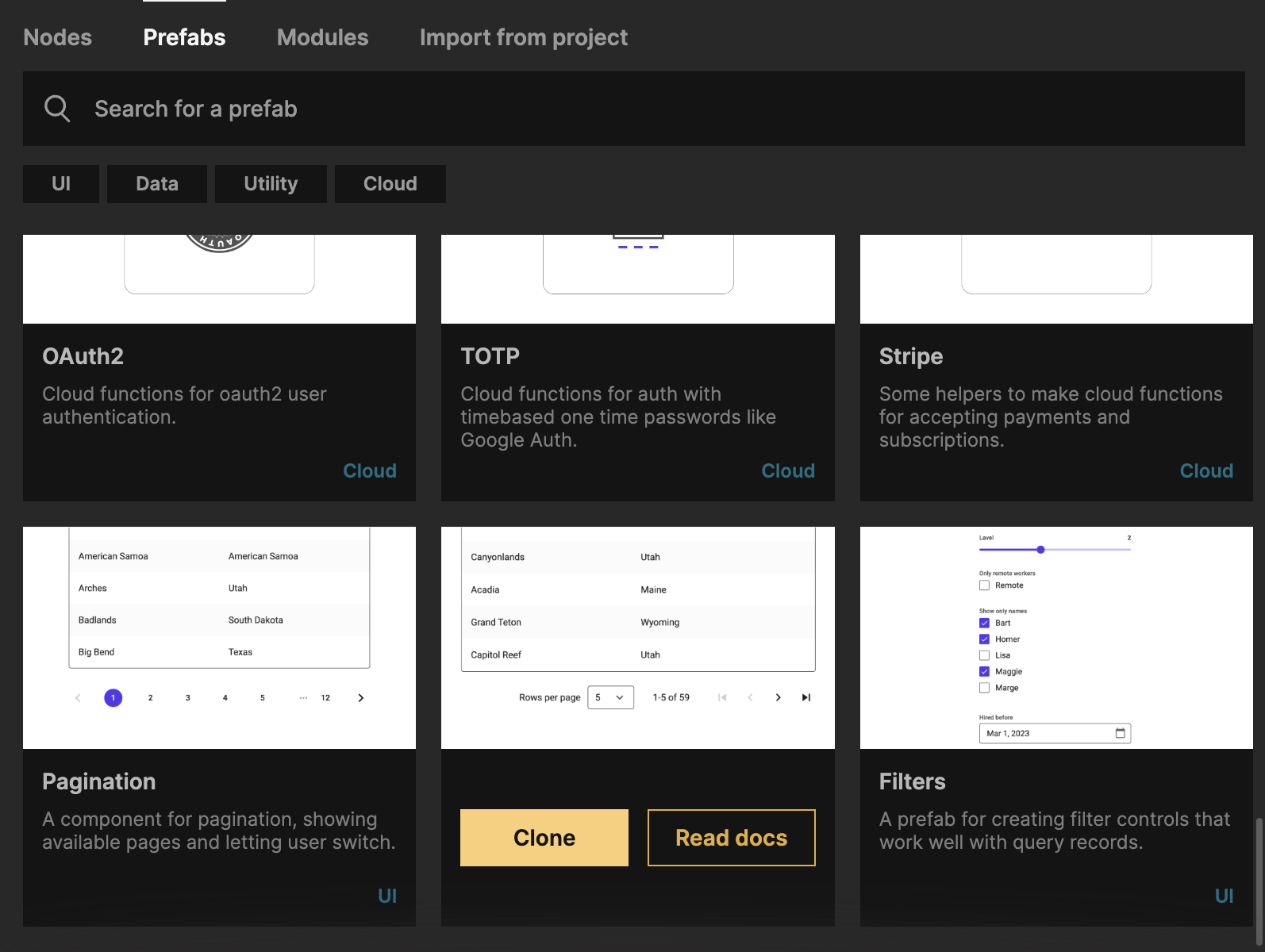
Task: Toggle the Remote checkbox
Action: point(984,585)
